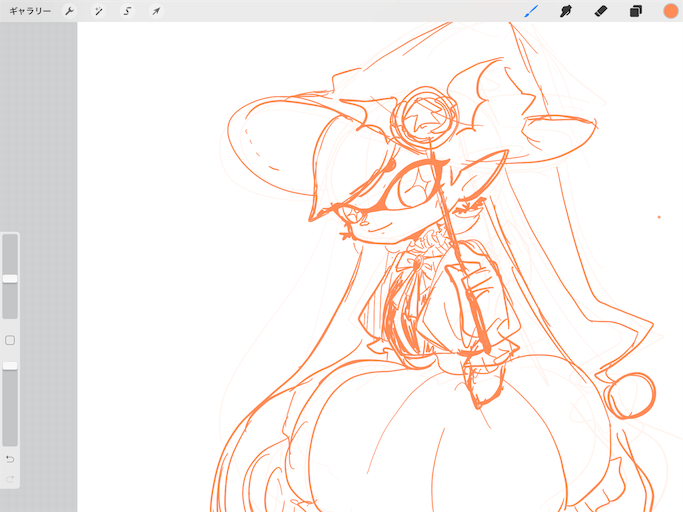This screenshot has width=683, height=512.
Task: Click the brush size slider handle
Action: coord(10,279)
